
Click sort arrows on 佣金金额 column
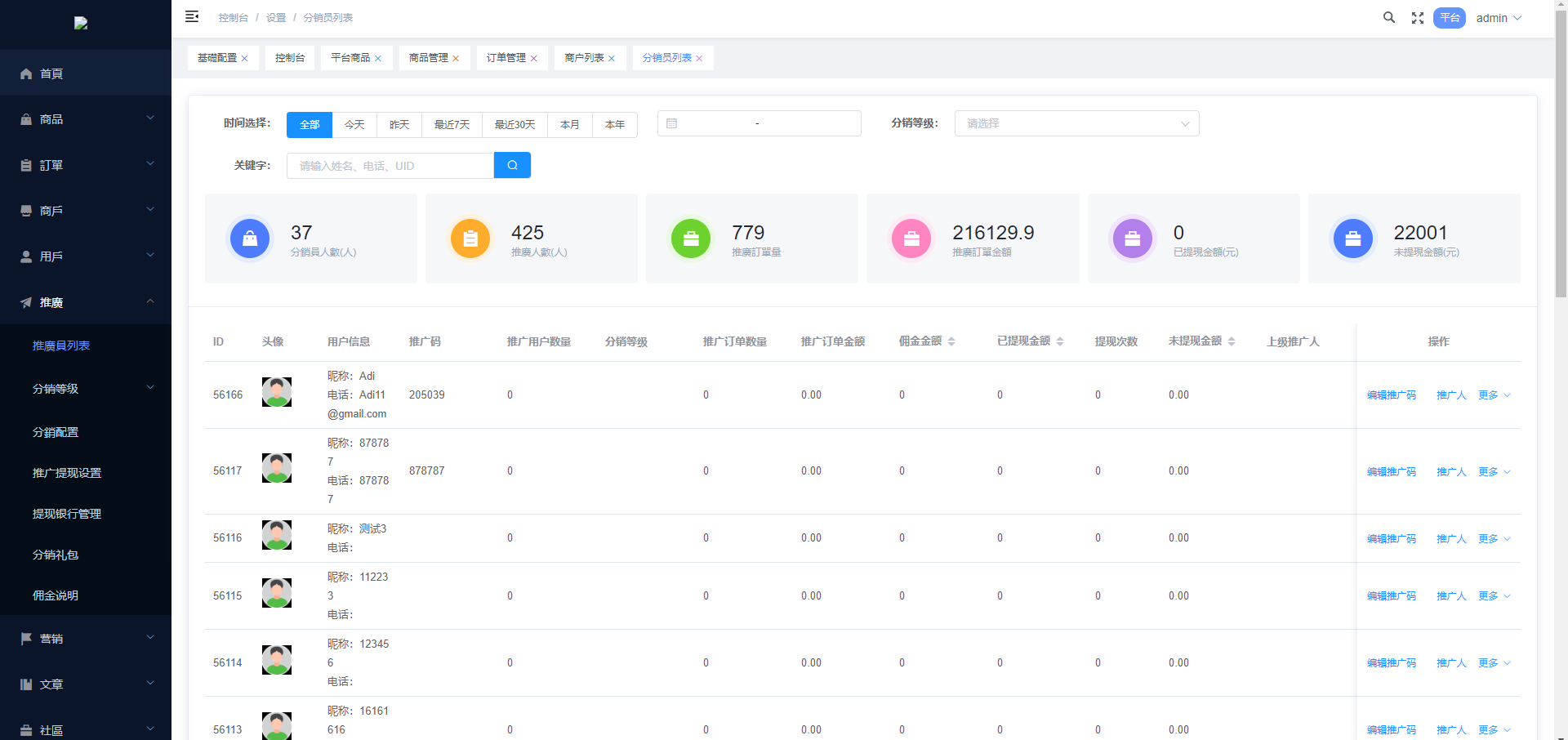tap(951, 341)
